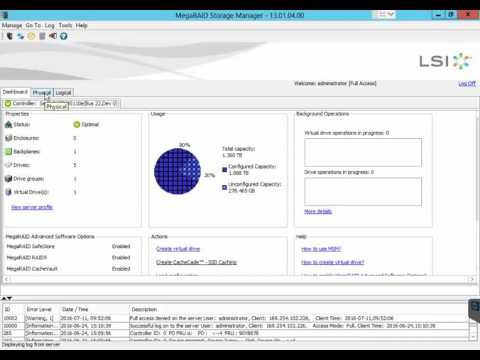Open How to create virtual drive link
Image resolution: width=480 pixels, height=360 pixels.
(x=333, y=262)
